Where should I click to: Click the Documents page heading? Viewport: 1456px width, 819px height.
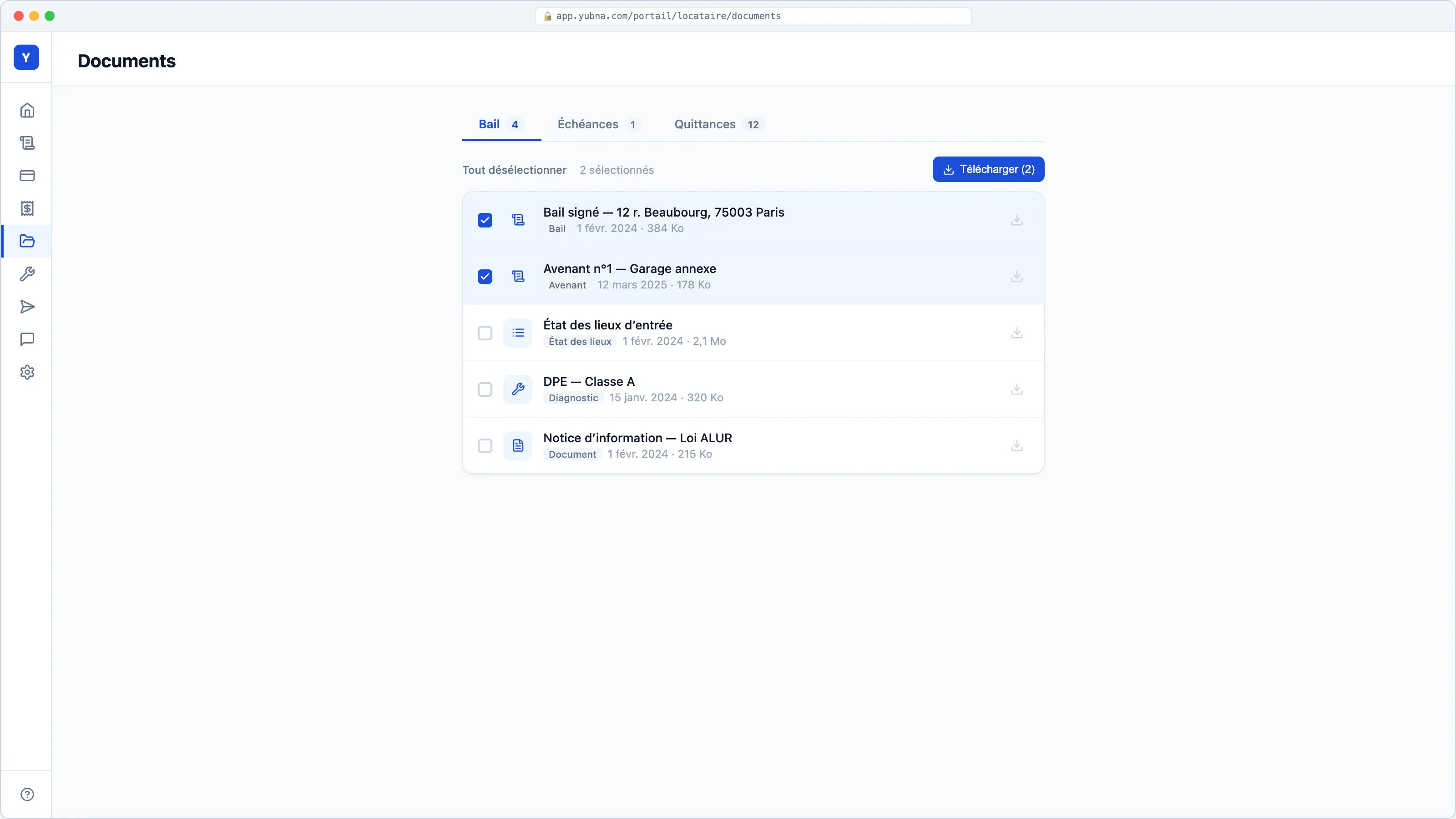(x=126, y=61)
